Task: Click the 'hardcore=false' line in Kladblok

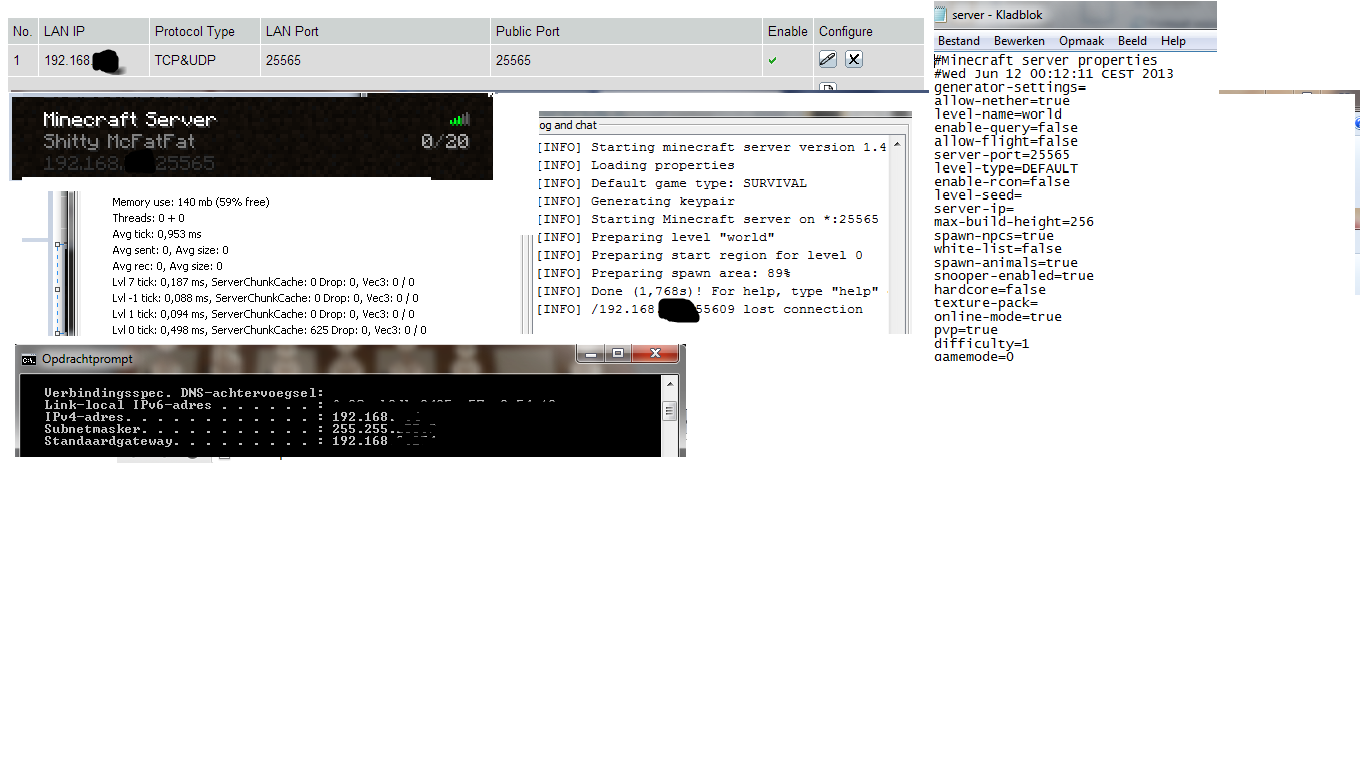Action: tap(990, 289)
